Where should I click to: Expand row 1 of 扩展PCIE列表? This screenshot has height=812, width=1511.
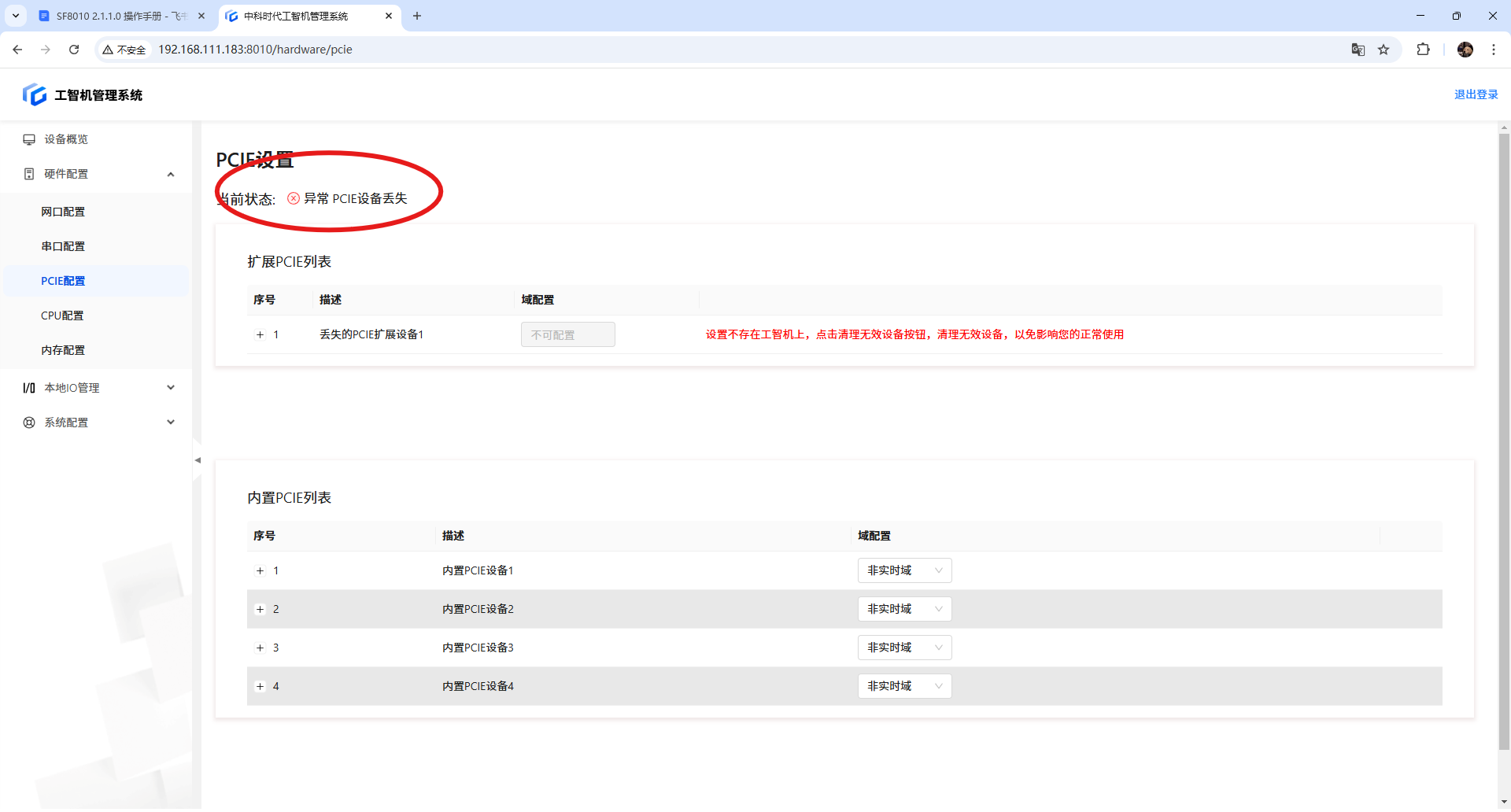(x=260, y=335)
